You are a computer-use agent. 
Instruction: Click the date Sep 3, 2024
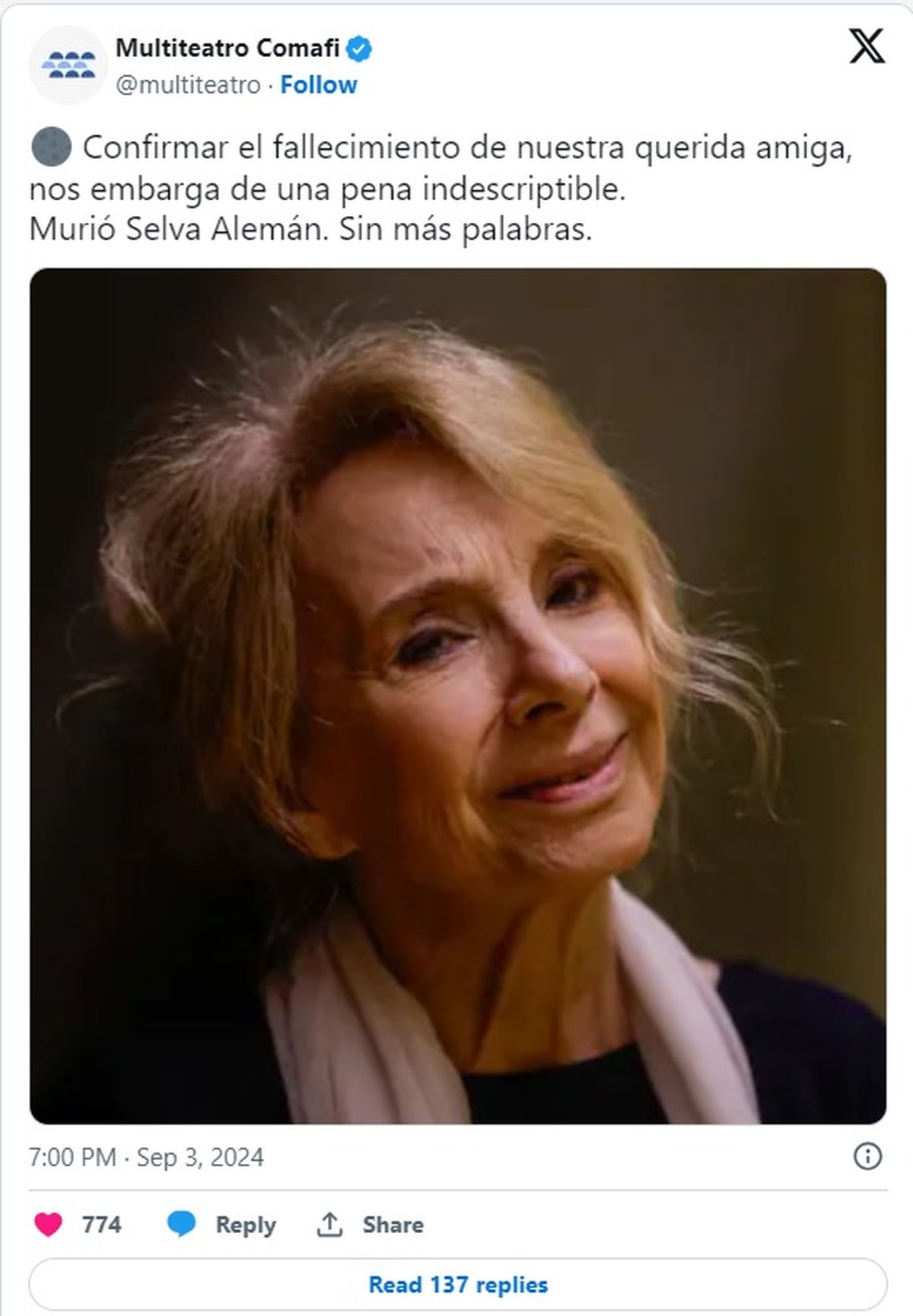point(200,1157)
